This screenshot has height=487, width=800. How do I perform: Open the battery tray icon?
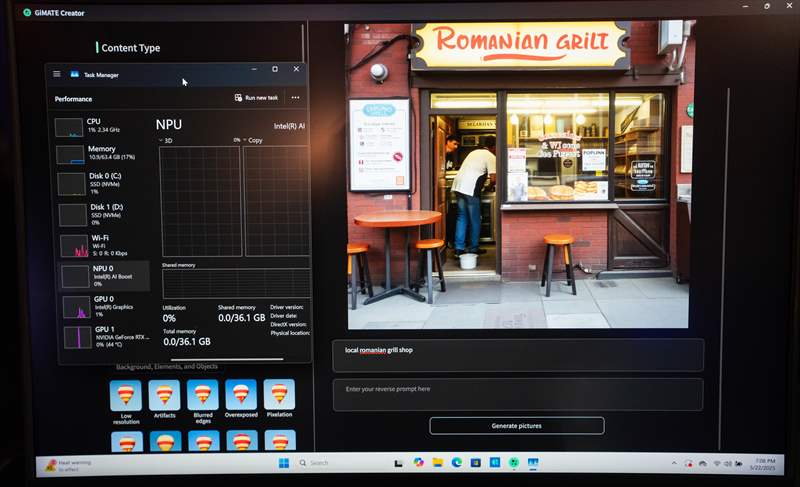click(738, 464)
